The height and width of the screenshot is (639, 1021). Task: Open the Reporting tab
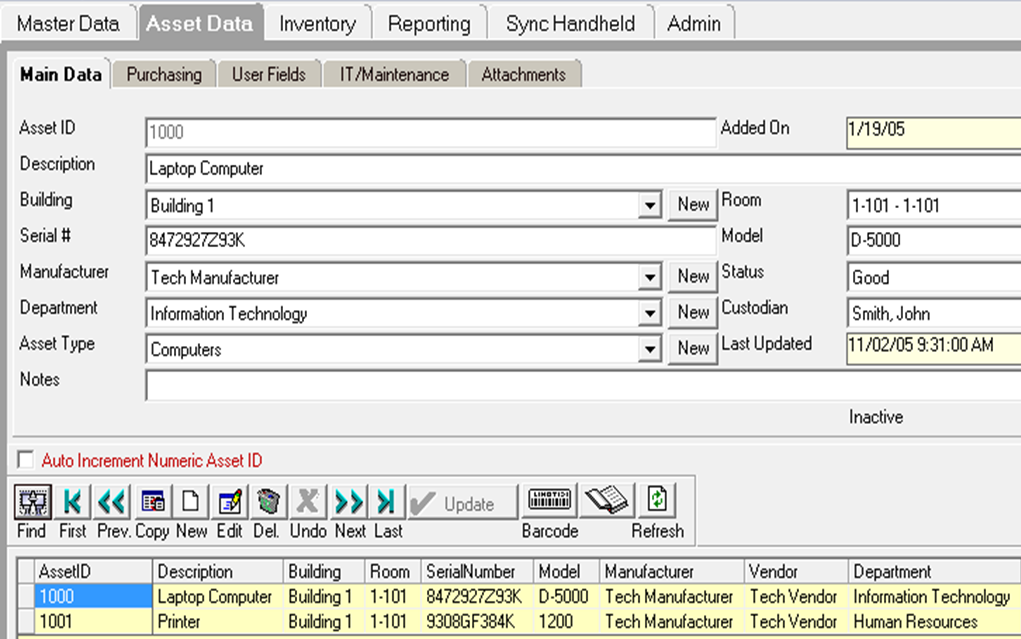click(429, 23)
